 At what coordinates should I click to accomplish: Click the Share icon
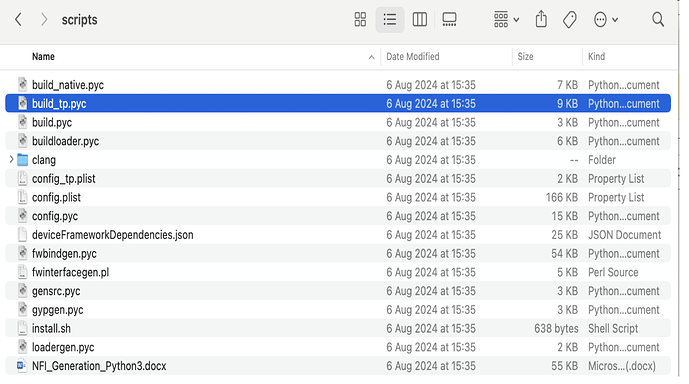pos(541,20)
